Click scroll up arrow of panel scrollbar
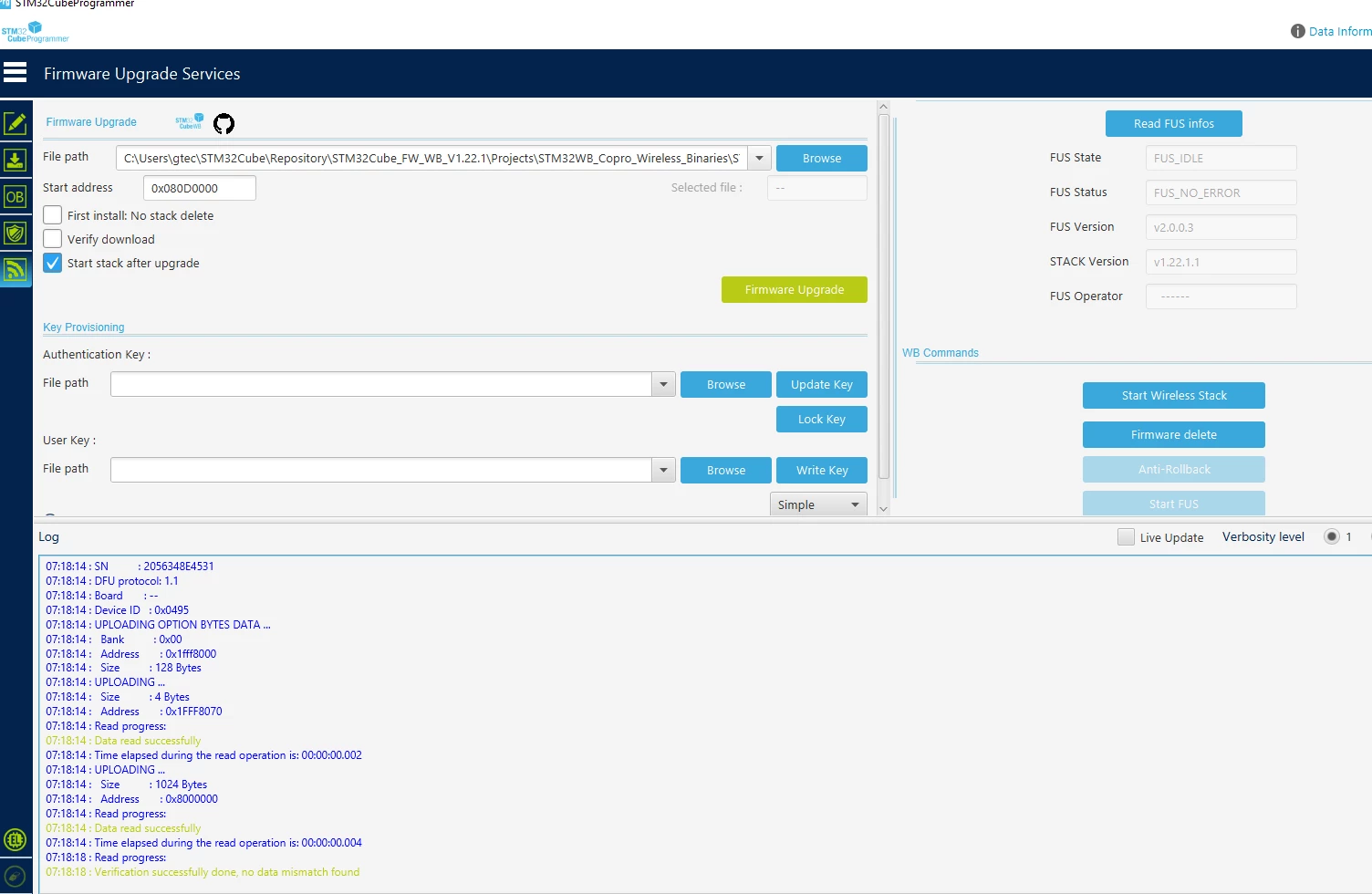This screenshot has width=1372, height=894. point(883,107)
